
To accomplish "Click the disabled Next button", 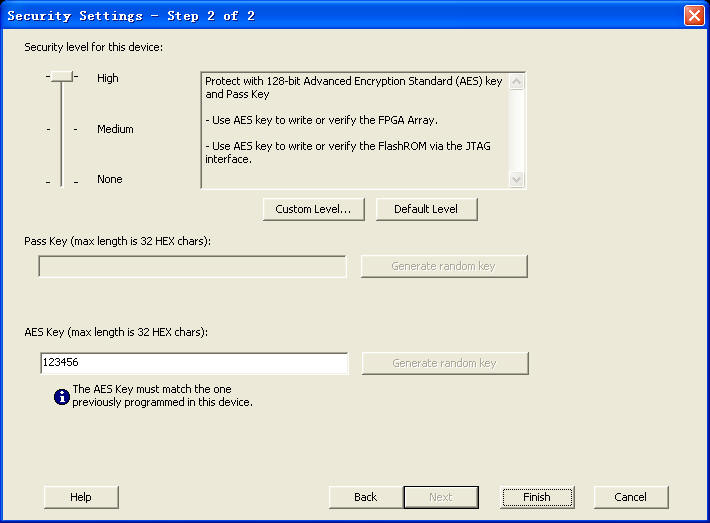I will click(441, 497).
